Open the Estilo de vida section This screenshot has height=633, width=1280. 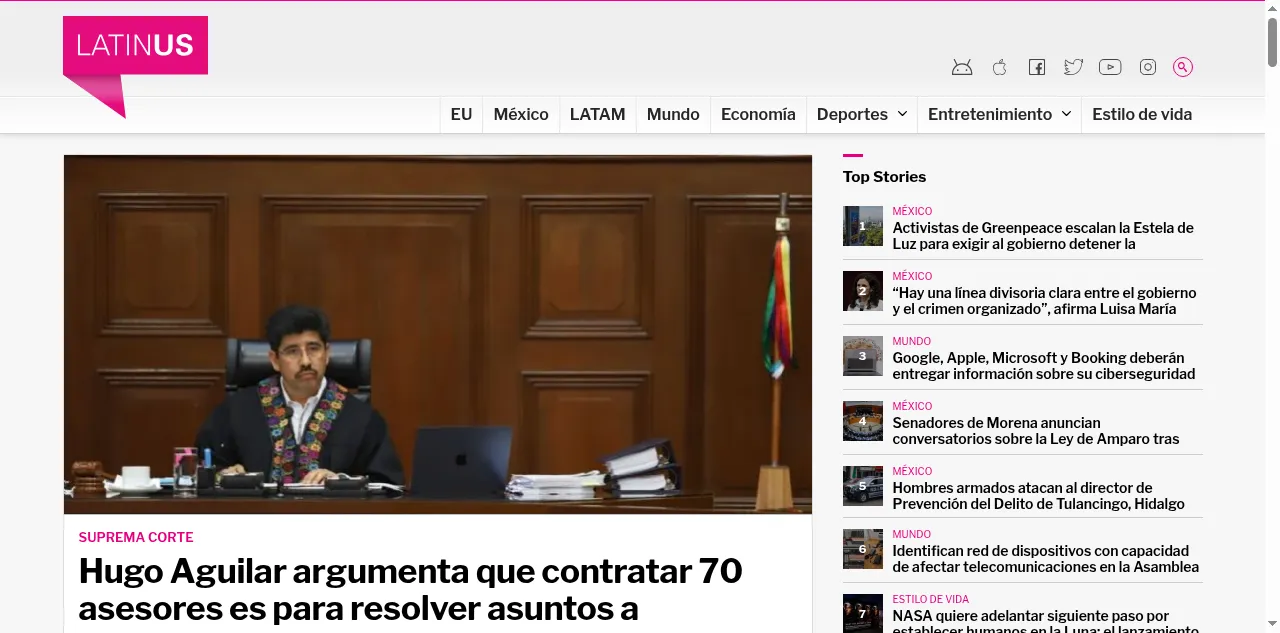[1142, 114]
